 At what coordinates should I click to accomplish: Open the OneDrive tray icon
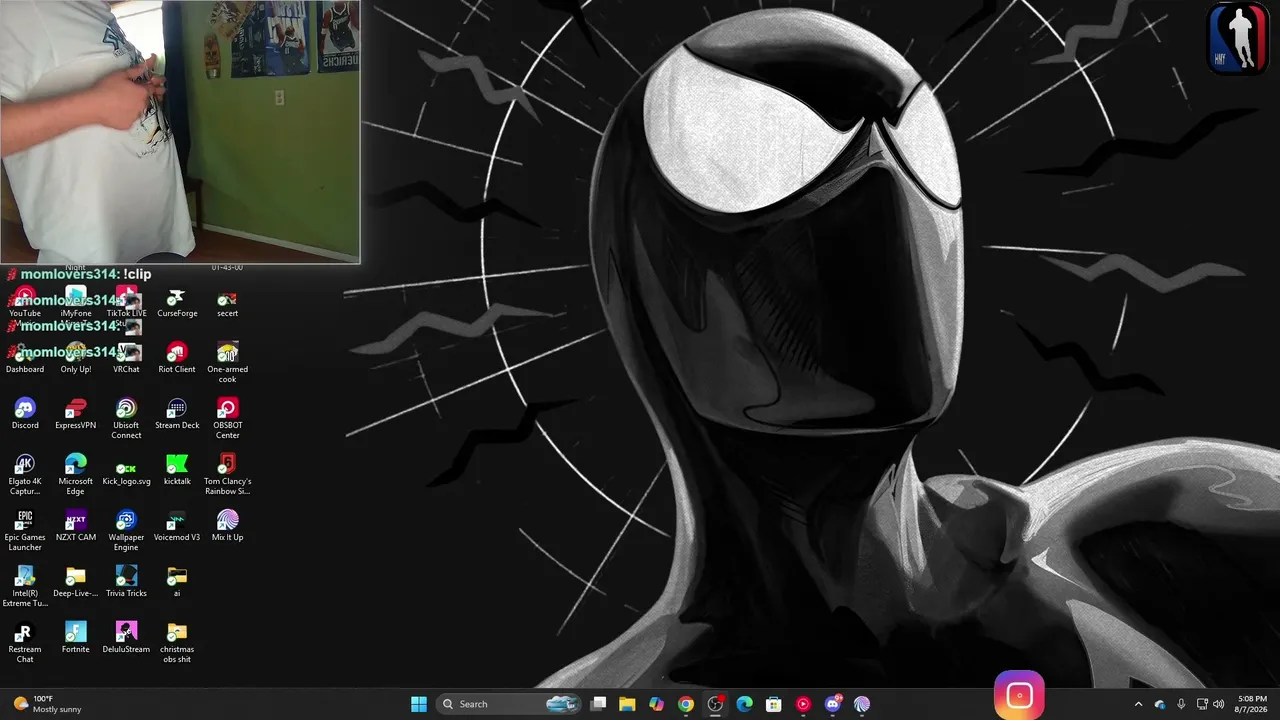pyautogui.click(x=1160, y=704)
